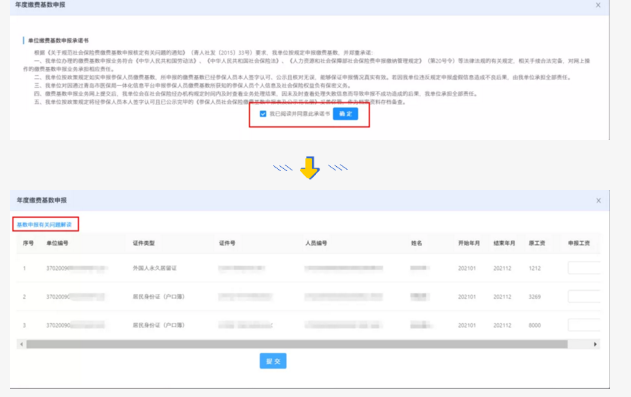Click 202101 in the row with 8000
This screenshot has width=631, height=397.
pos(467,325)
